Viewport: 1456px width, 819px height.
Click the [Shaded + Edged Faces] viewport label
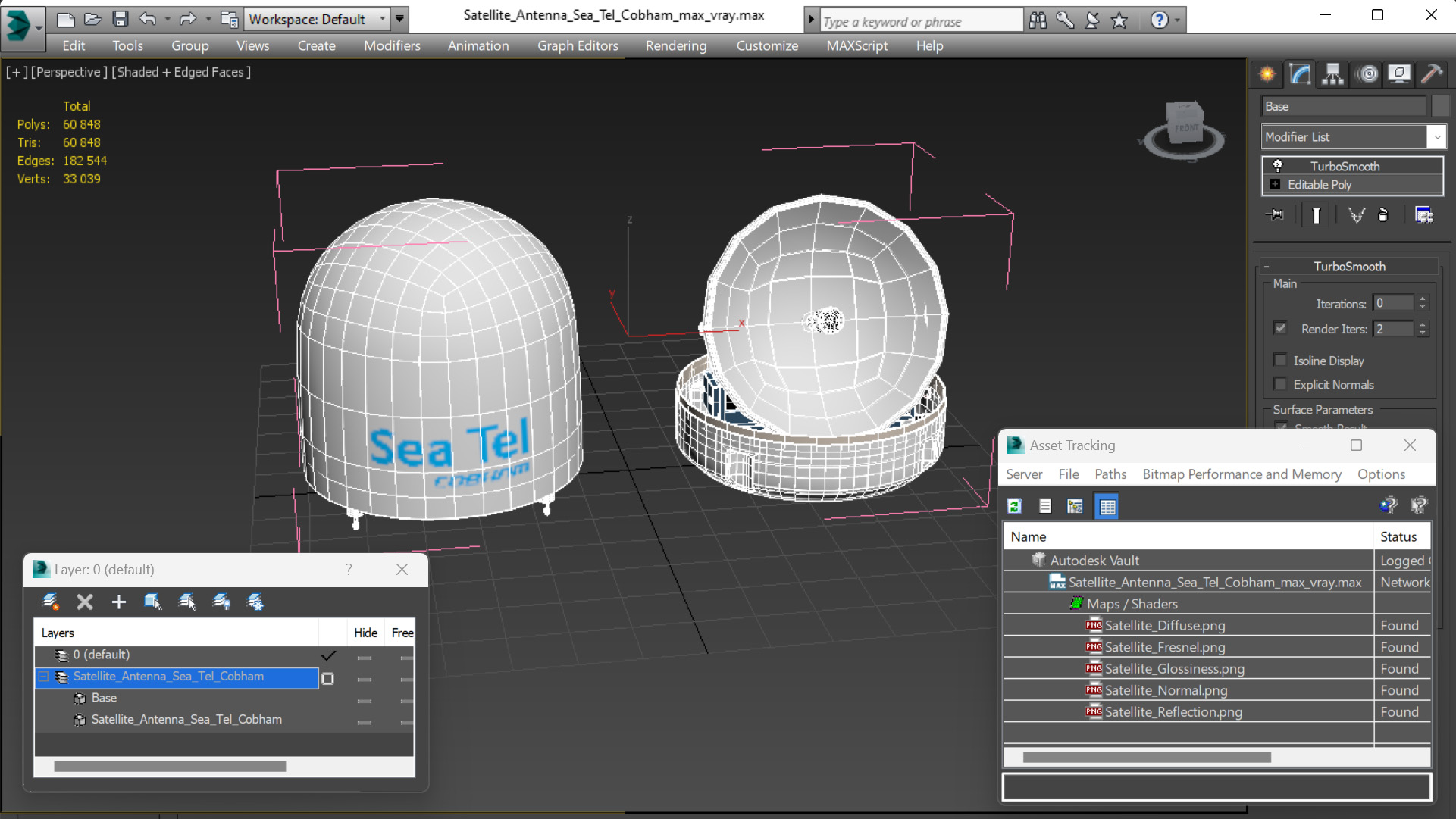(181, 72)
